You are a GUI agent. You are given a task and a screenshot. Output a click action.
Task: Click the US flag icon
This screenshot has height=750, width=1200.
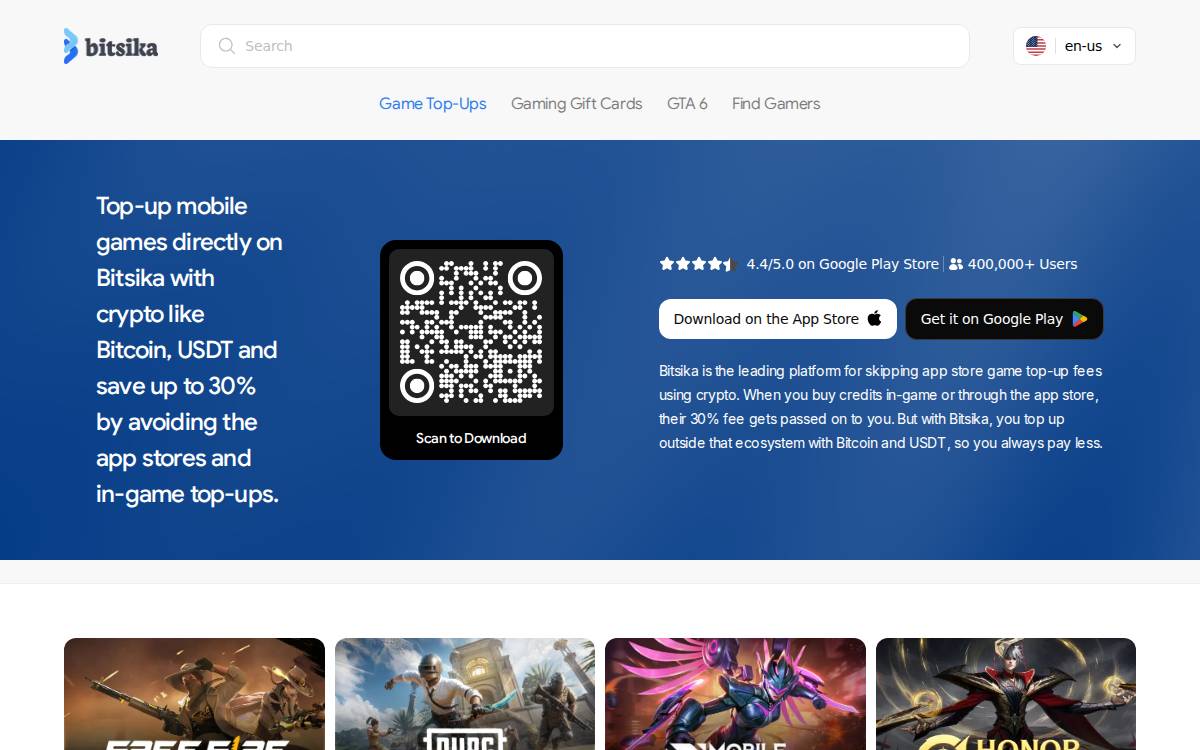pos(1036,46)
